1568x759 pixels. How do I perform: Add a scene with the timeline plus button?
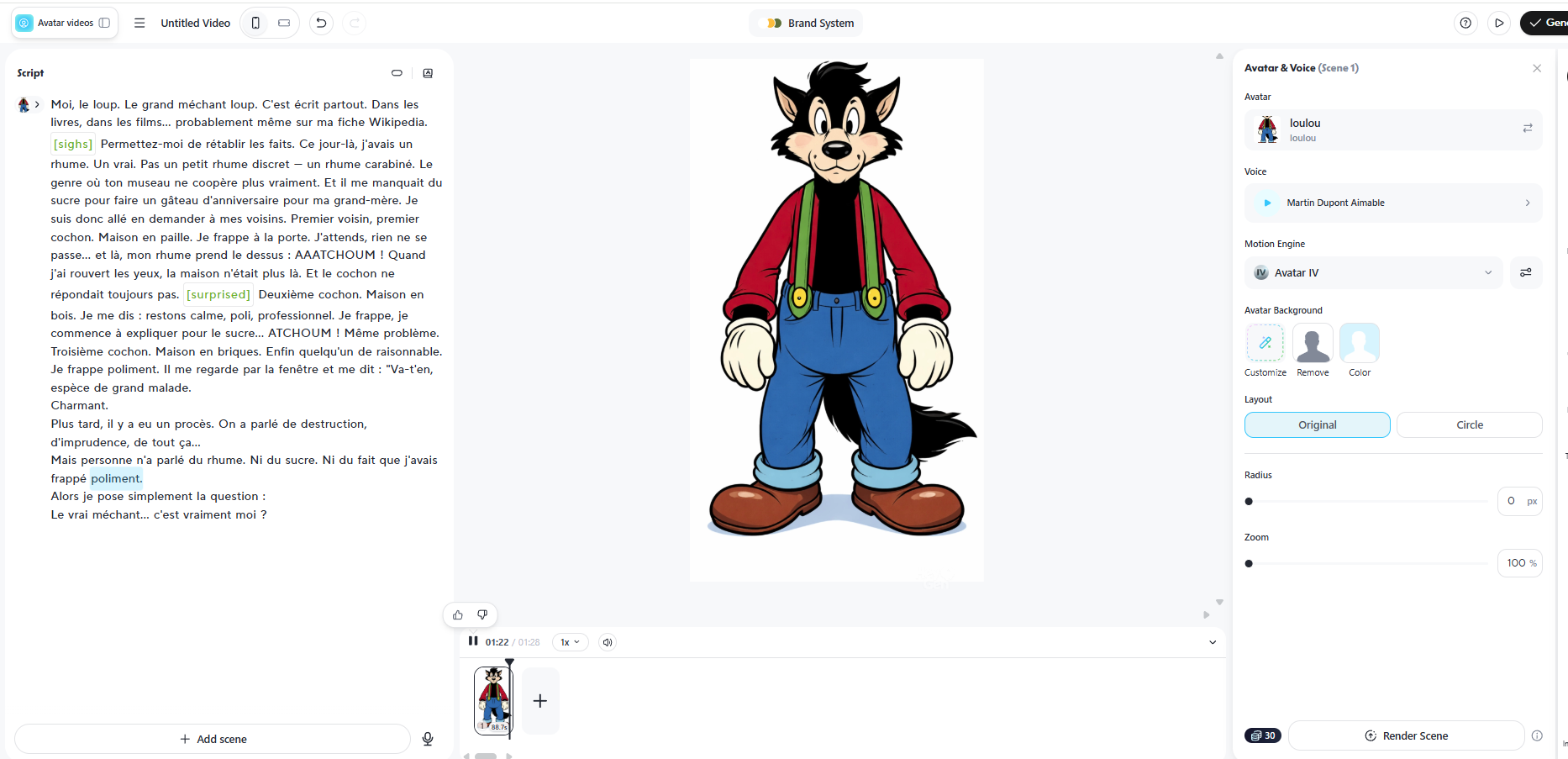pyautogui.click(x=540, y=701)
